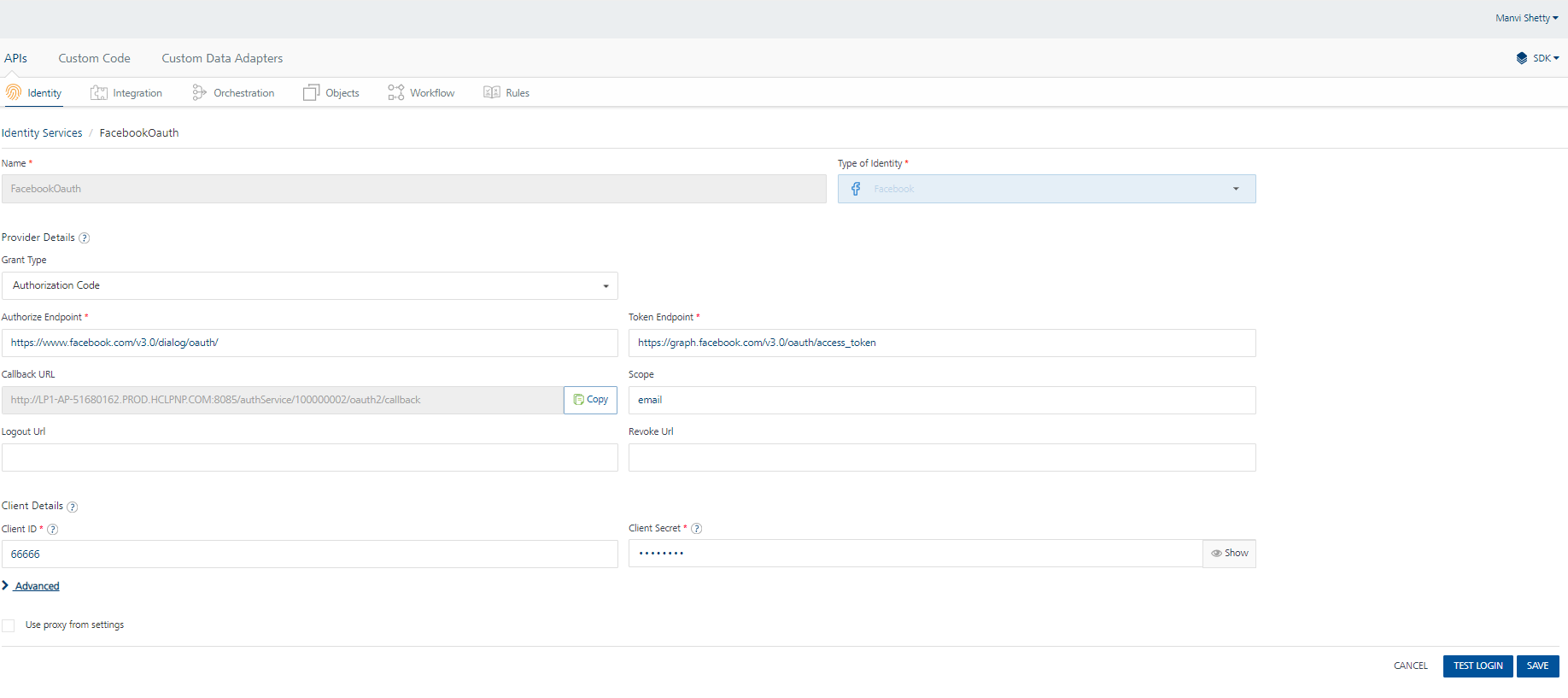Click the Rules book icon

(x=491, y=92)
